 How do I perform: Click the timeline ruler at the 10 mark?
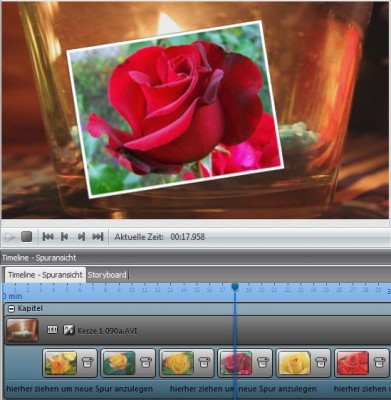[x=132, y=290]
